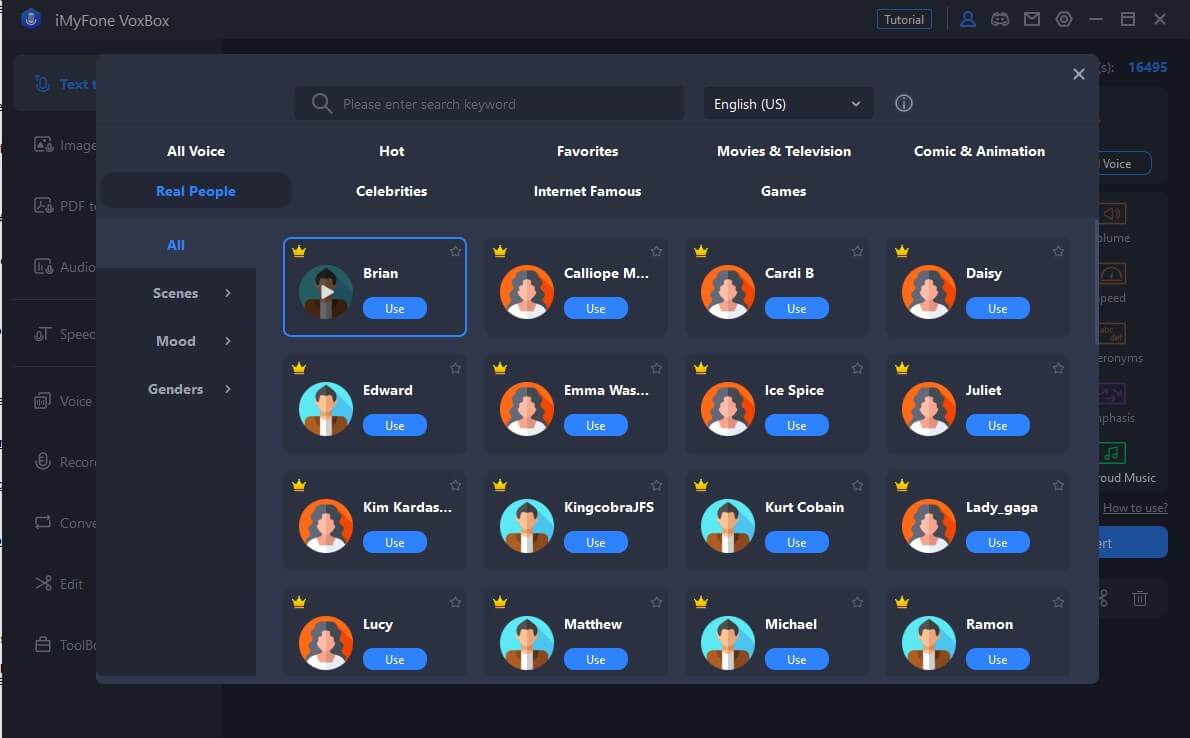
Task: Favorite the Lady_gaga voice
Action: click(1059, 485)
